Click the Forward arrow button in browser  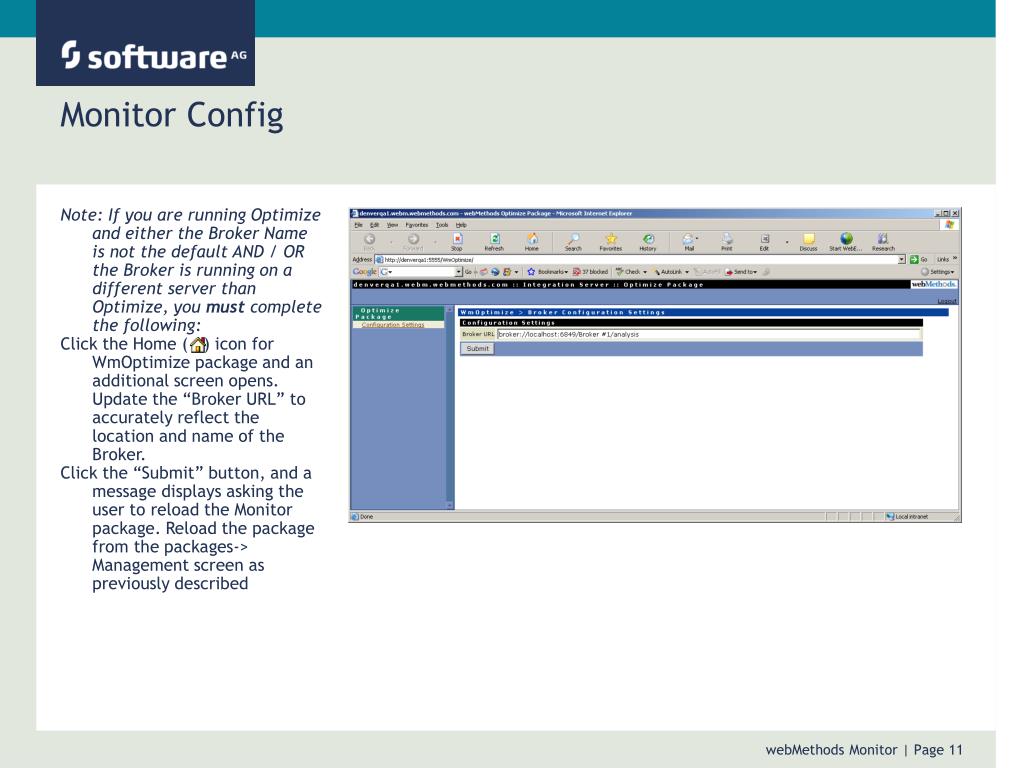tap(413, 241)
